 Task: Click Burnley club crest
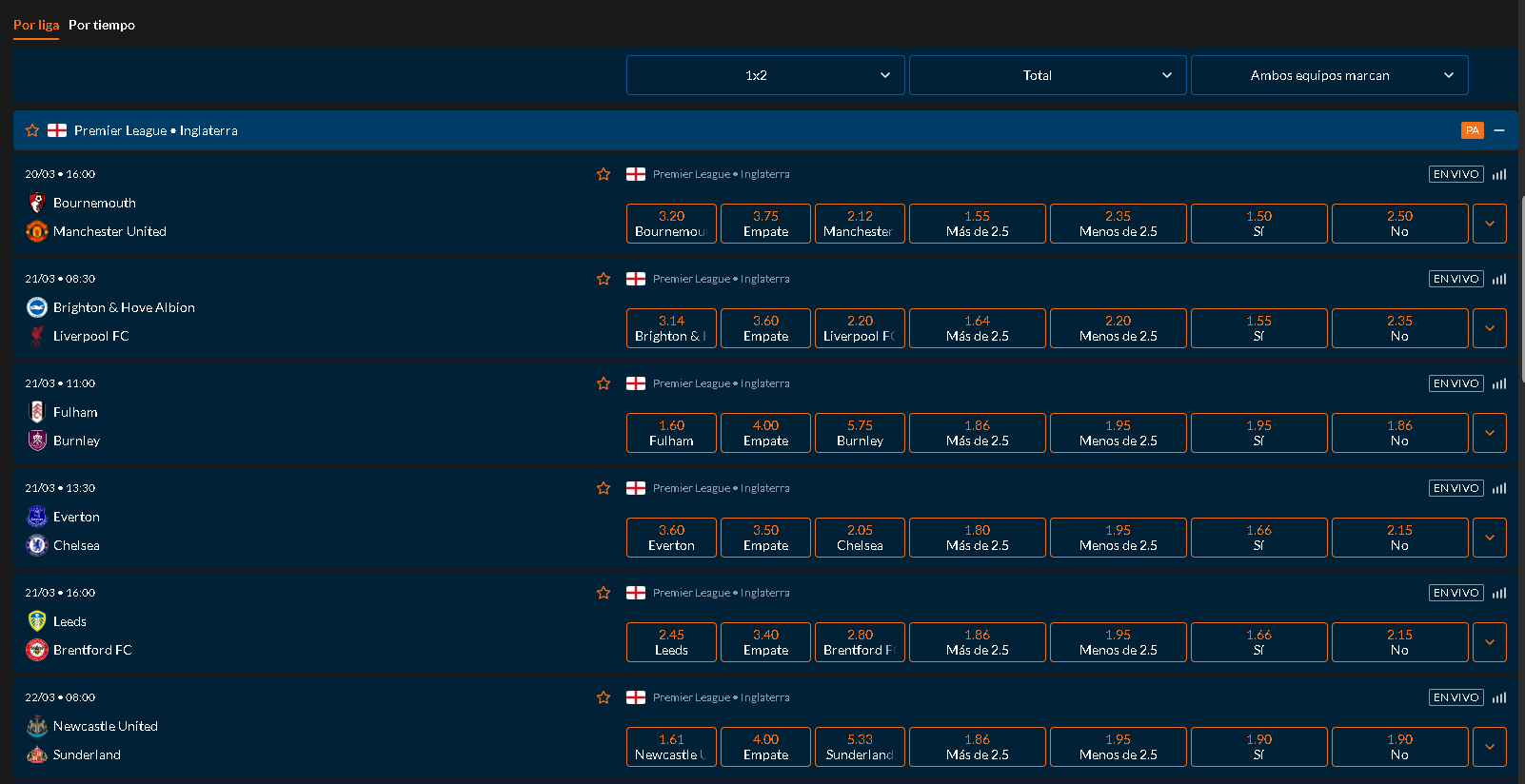37,441
